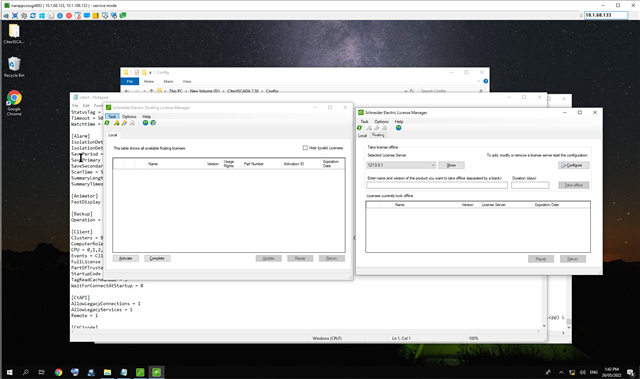Click the ENG language indicator in system tray

[x=594, y=372]
